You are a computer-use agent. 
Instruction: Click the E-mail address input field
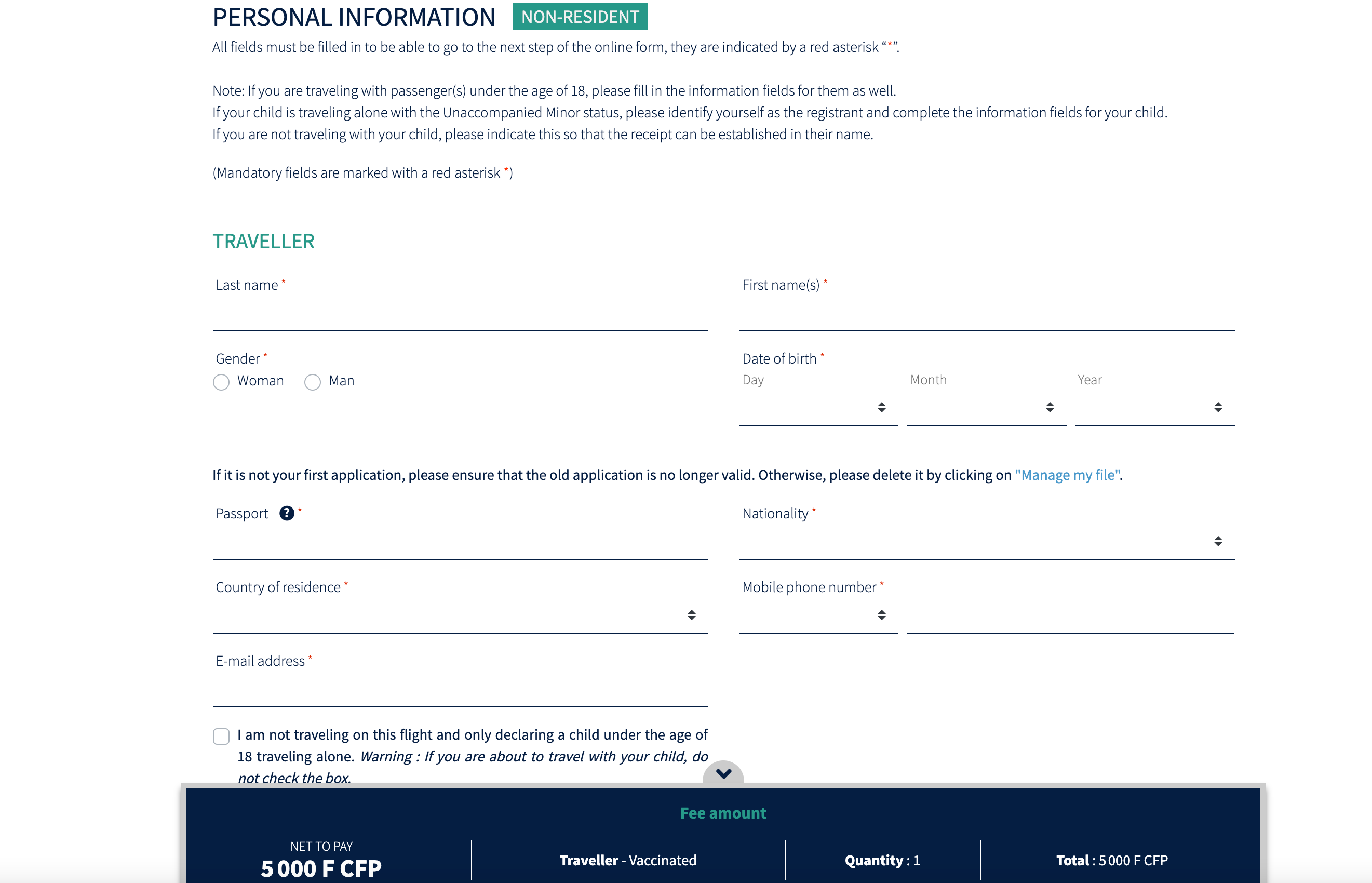(x=460, y=692)
